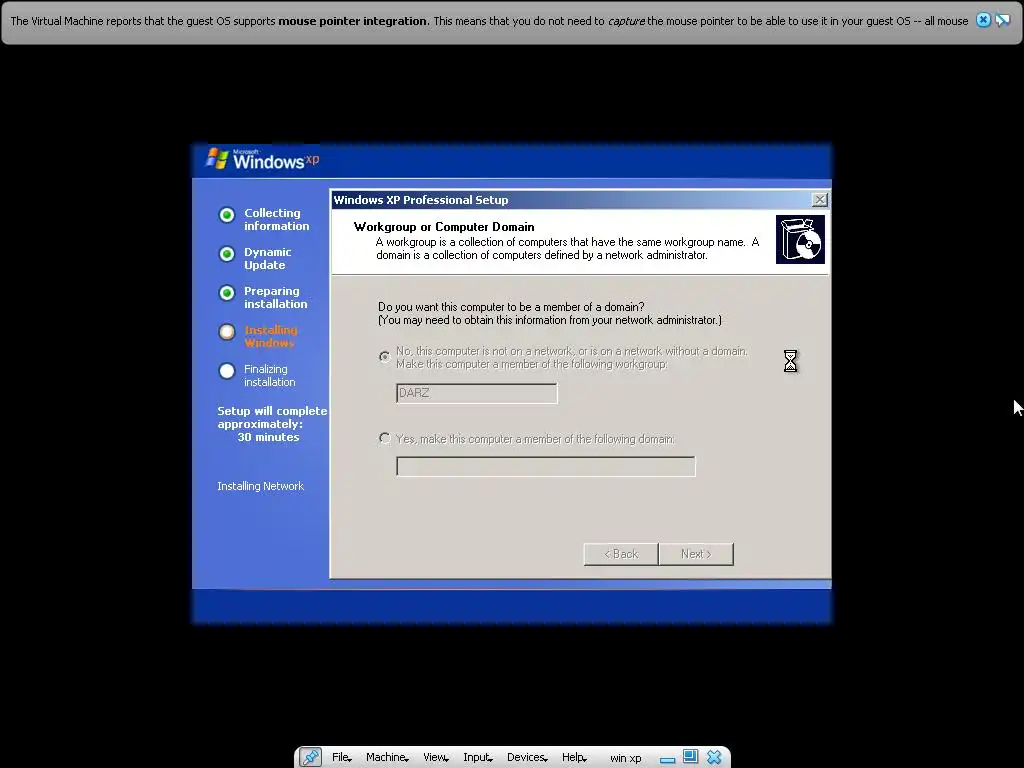This screenshot has width=1024, height=768.
Task: Click the Installing Windows step indicator
Action: point(227,332)
